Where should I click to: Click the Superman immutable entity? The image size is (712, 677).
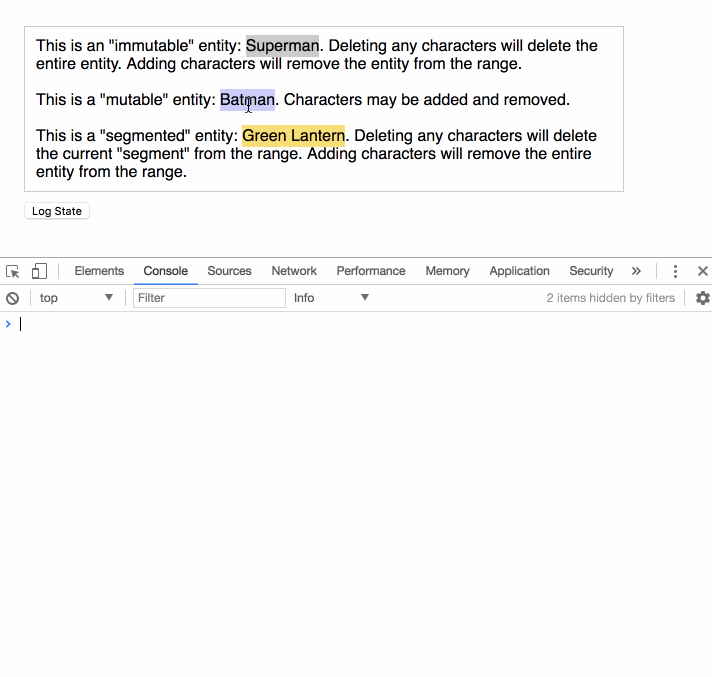tap(282, 45)
